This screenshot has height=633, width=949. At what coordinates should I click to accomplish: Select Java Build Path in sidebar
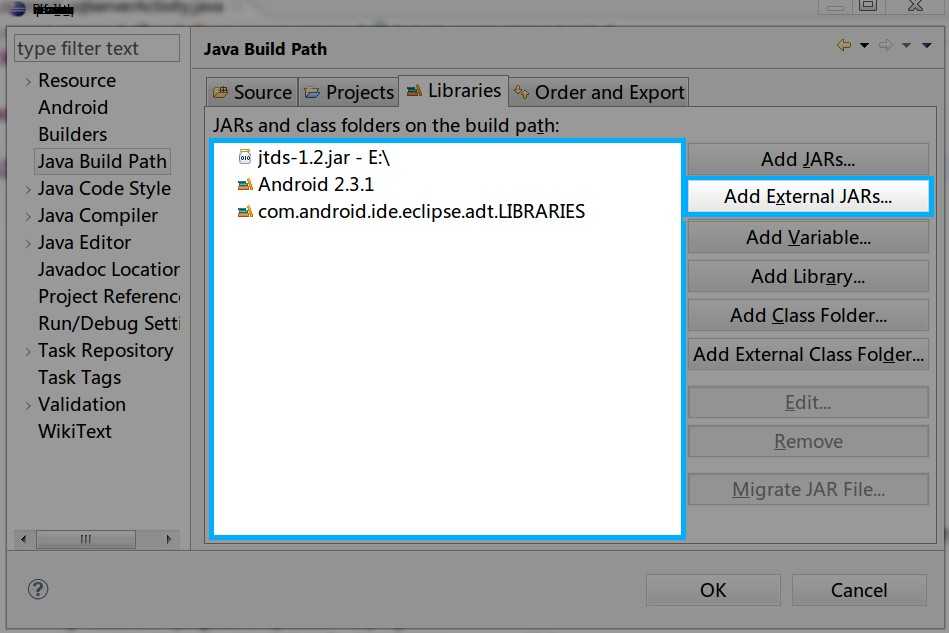tap(102, 162)
